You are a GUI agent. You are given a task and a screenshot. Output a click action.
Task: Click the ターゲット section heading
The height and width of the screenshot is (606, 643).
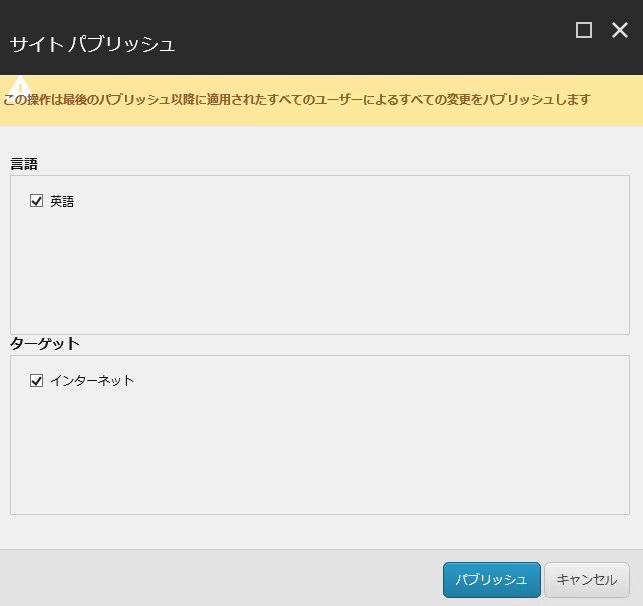pos(45,344)
